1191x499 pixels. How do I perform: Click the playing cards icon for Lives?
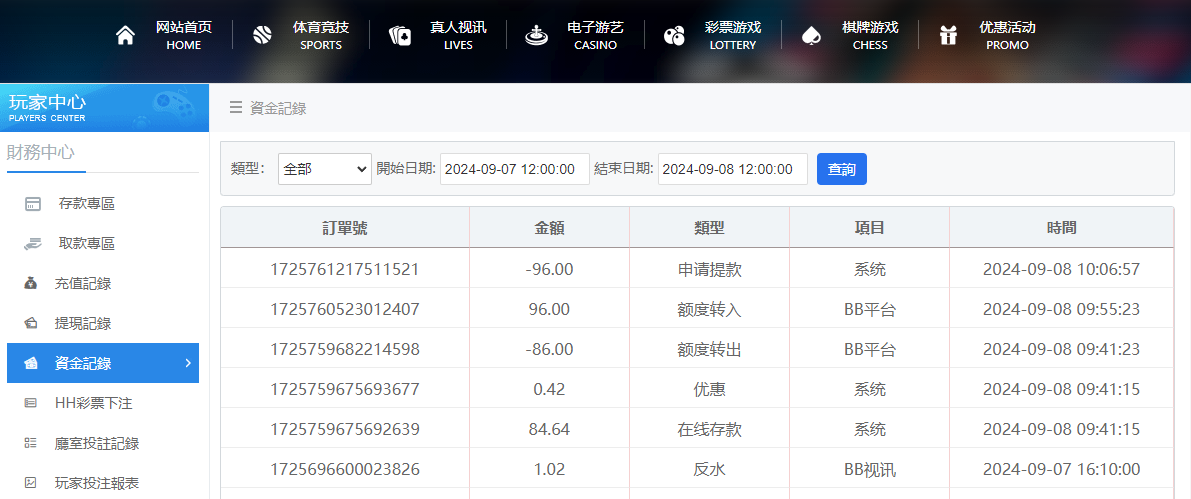coord(400,36)
